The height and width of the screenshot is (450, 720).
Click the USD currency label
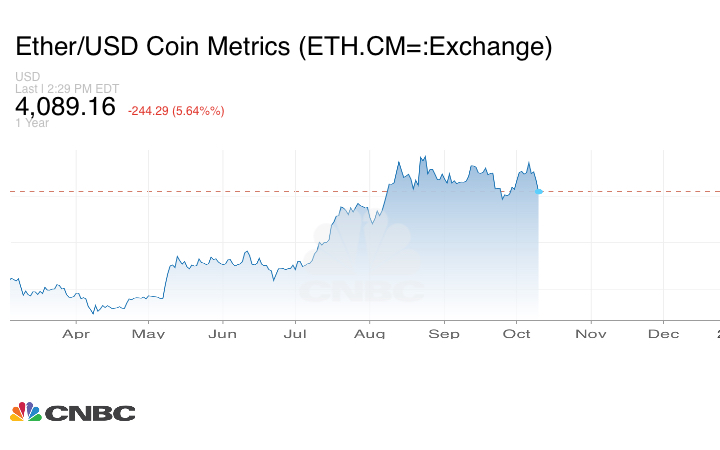(27, 77)
